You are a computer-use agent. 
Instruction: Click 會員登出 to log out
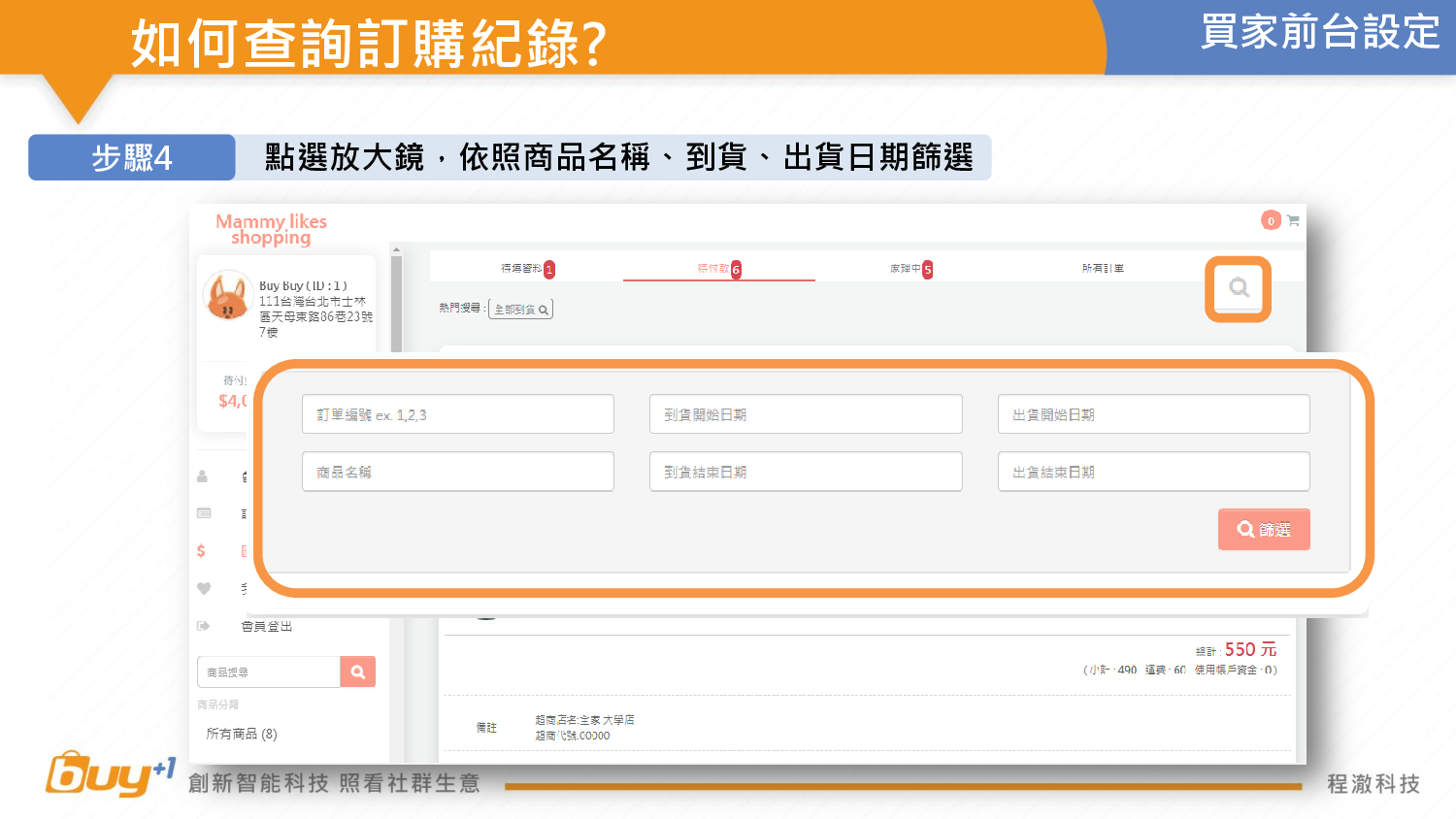(267, 627)
